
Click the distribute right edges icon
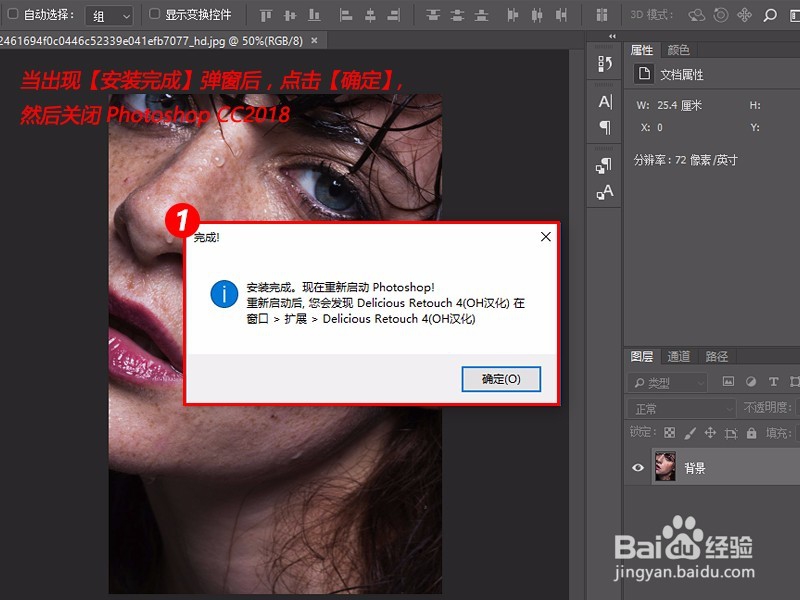point(561,16)
